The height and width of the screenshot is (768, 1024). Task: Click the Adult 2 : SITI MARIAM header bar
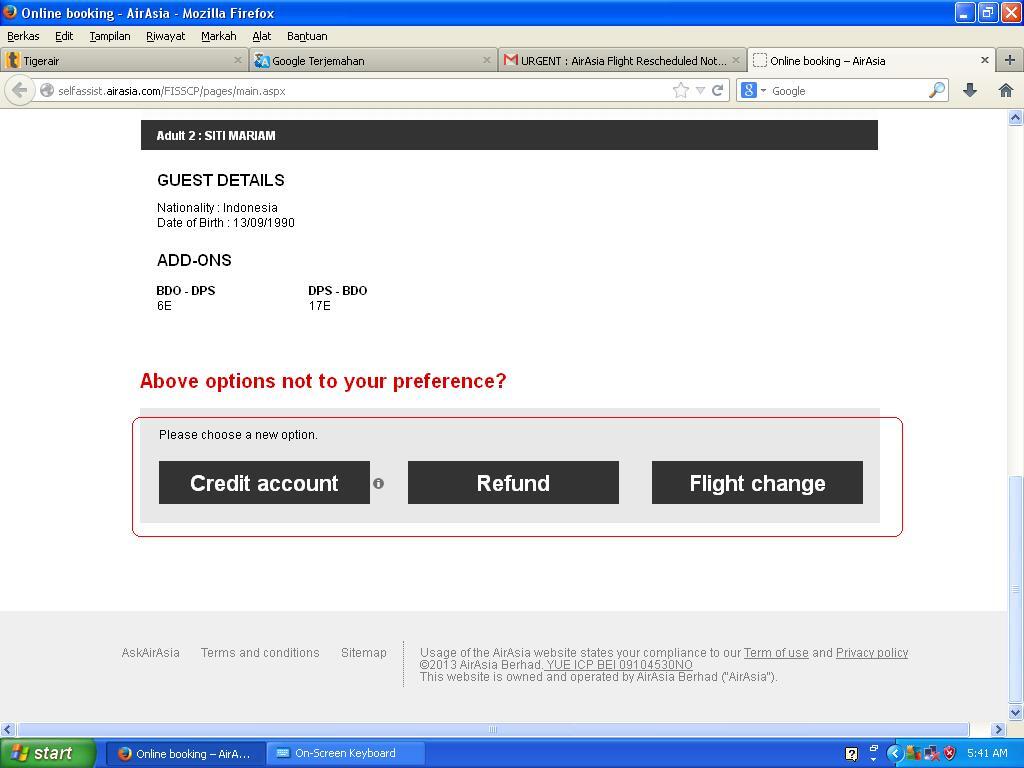tap(509, 135)
